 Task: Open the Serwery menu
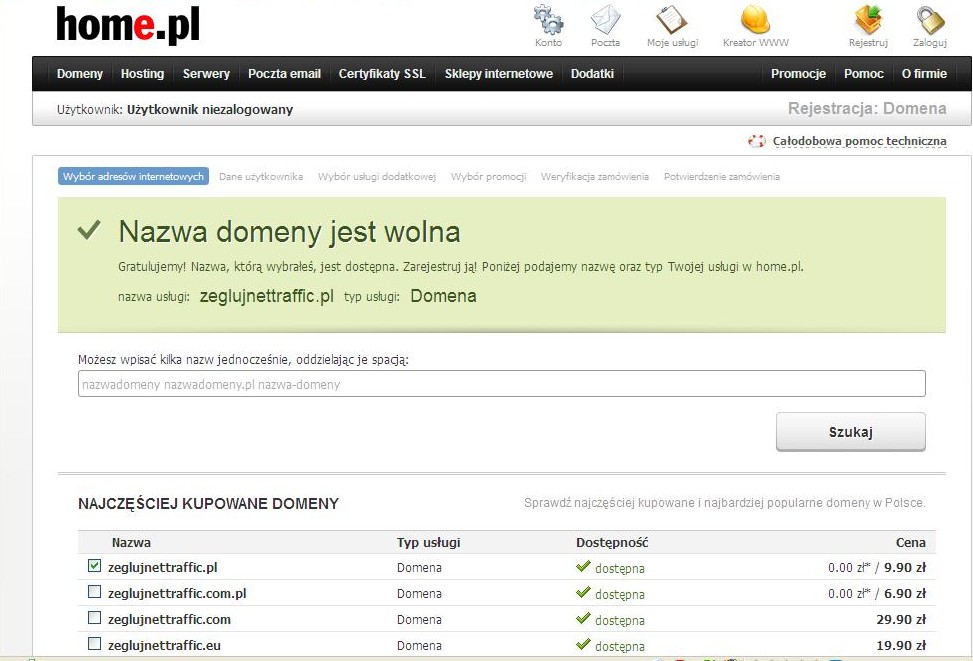[206, 73]
